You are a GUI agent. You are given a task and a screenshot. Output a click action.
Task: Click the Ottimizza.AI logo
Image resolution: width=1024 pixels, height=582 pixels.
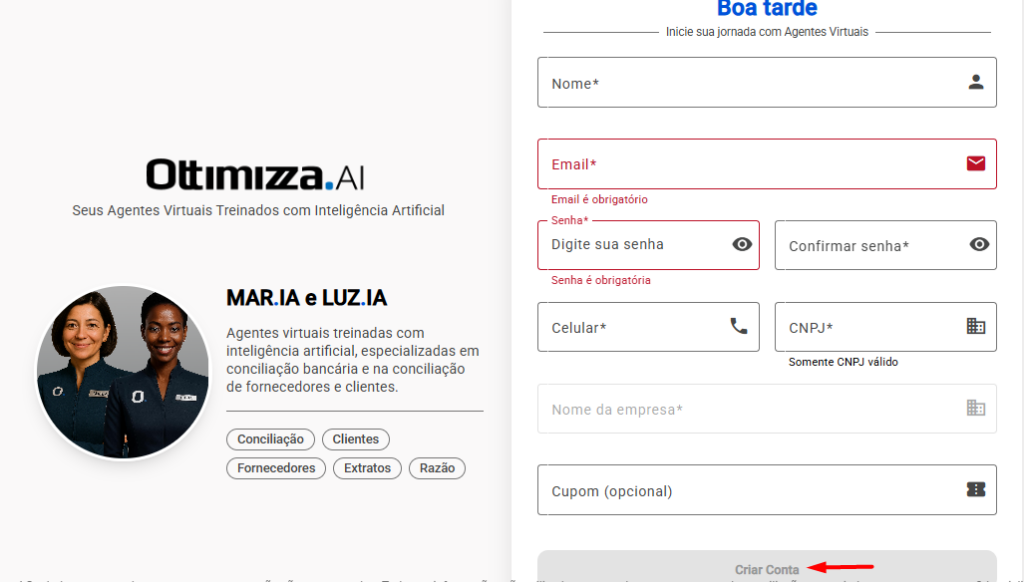tap(256, 175)
